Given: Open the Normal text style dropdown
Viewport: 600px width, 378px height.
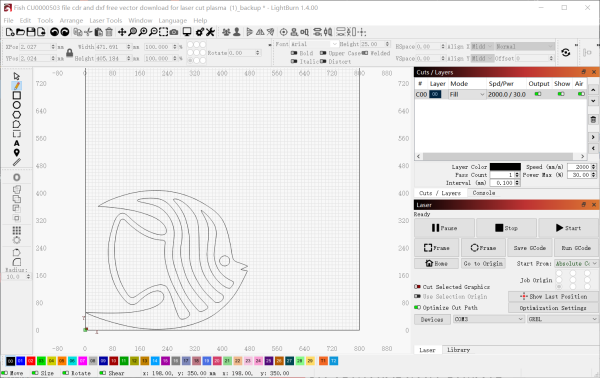Looking at the screenshot, I should click(x=525, y=46).
